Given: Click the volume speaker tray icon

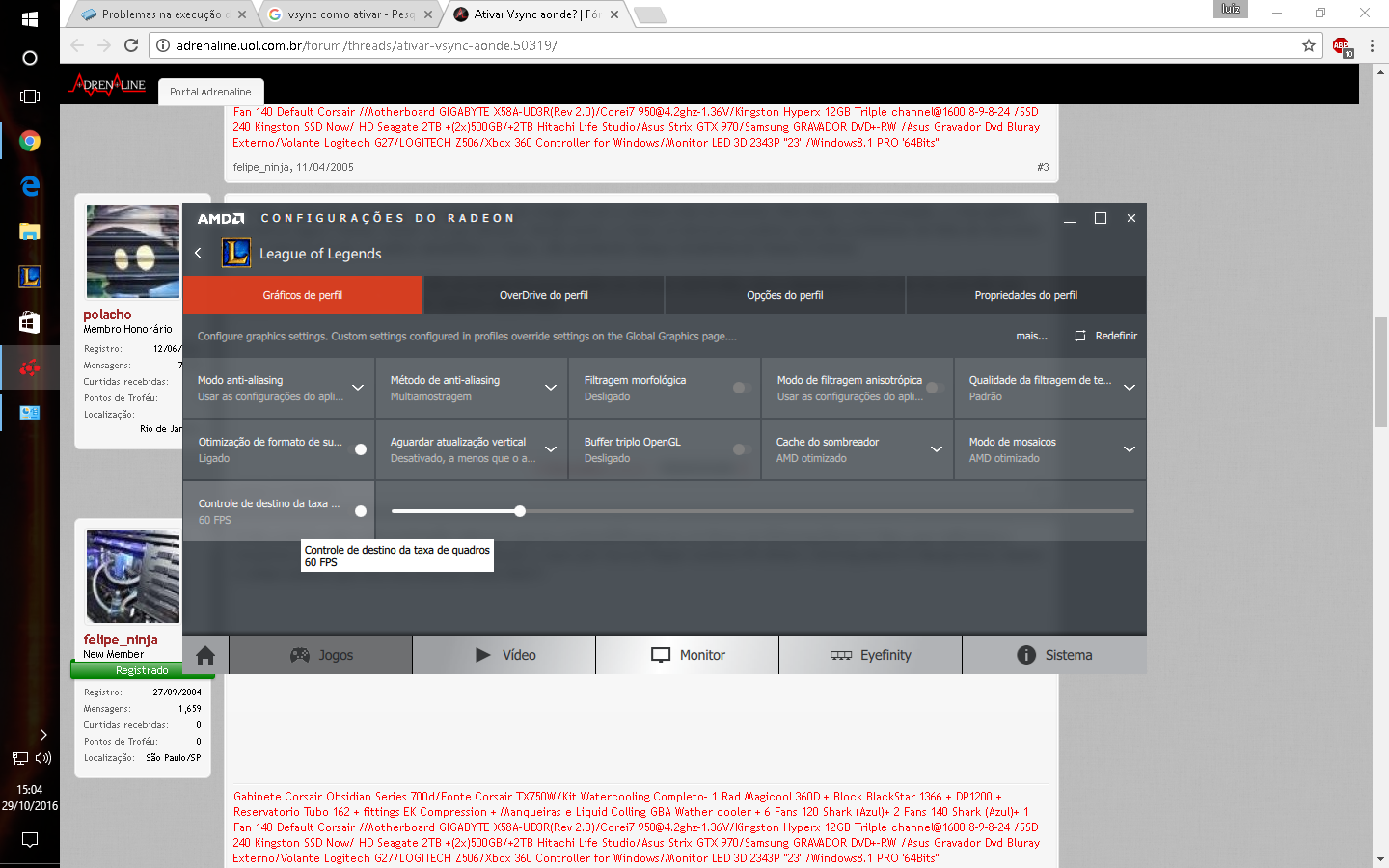Looking at the screenshot, I should click(x=42, y=758).
